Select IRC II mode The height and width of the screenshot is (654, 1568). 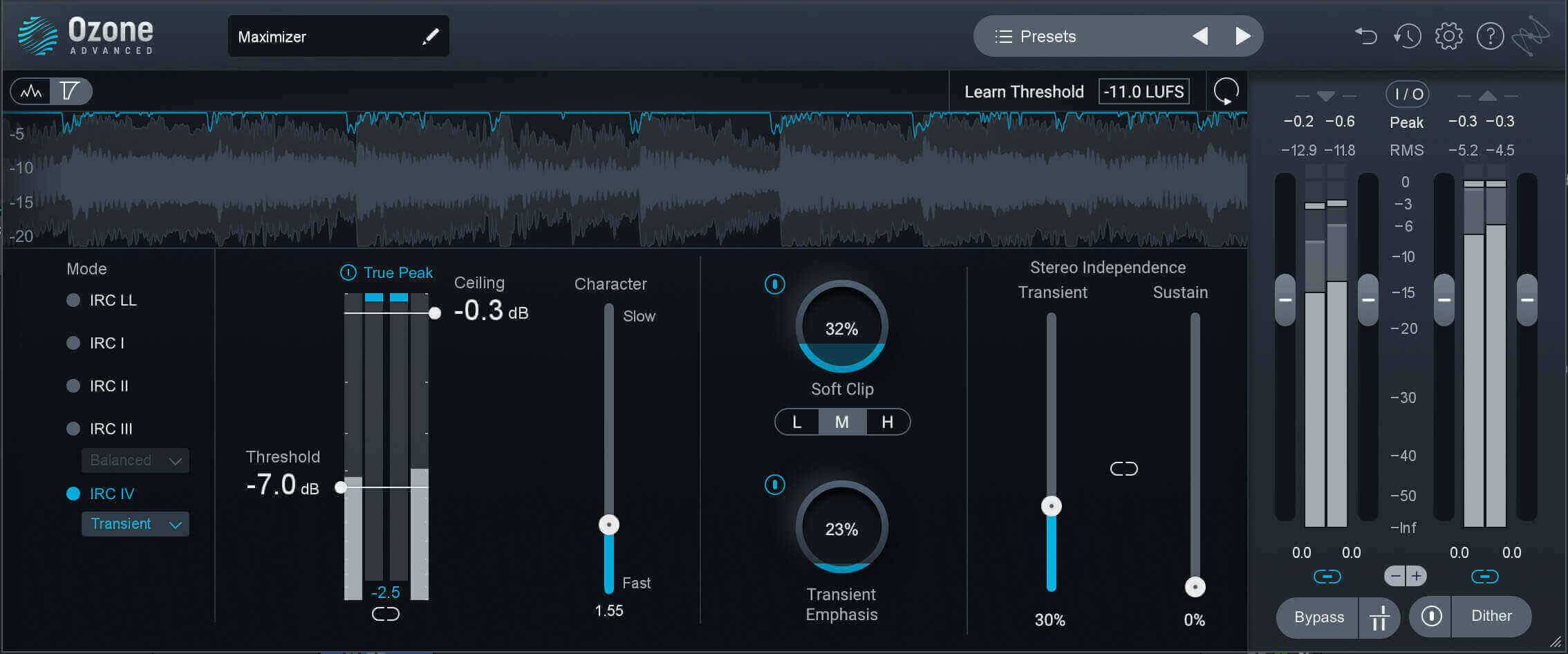[97, 386]
